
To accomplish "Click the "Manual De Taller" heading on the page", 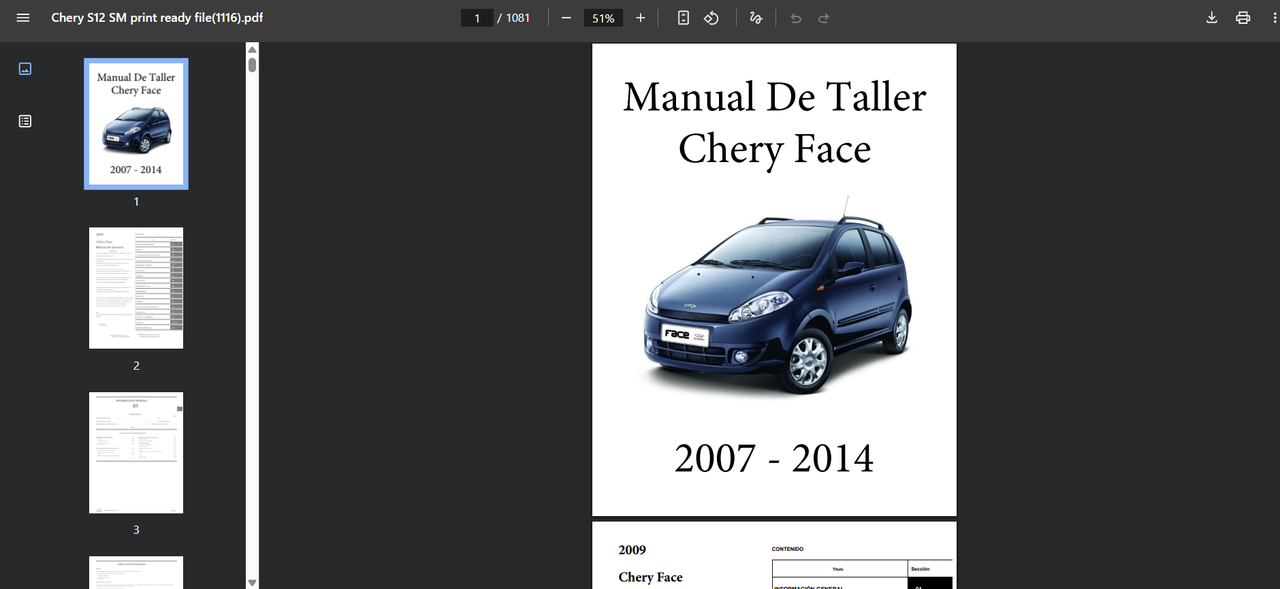I will [775, 97].
